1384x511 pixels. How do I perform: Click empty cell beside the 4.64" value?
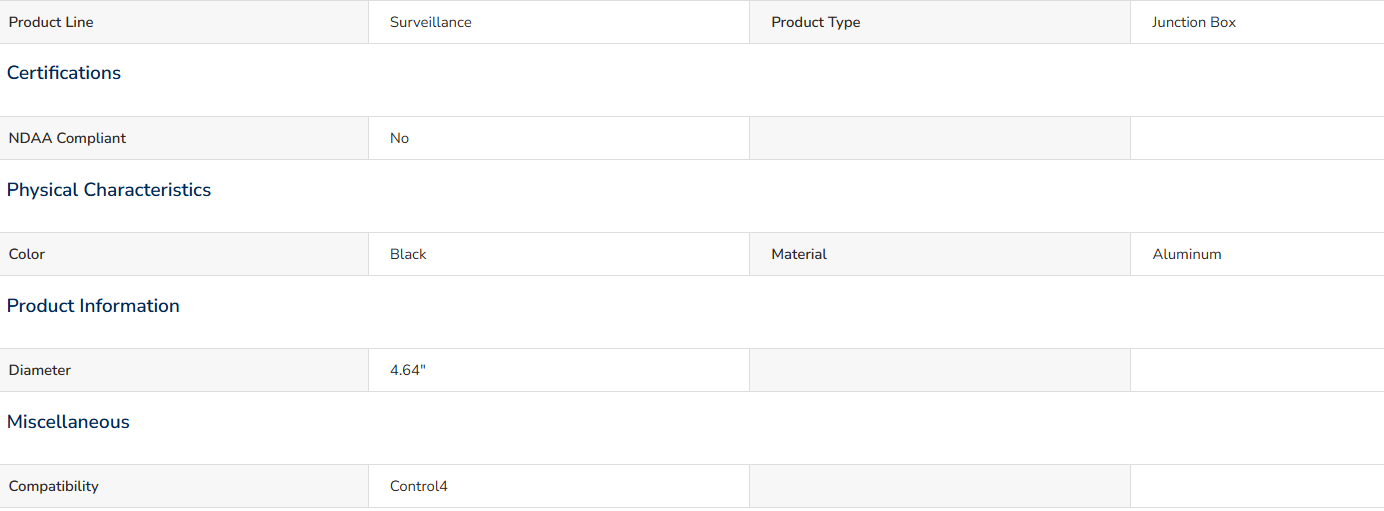click(x=940, y=370)
